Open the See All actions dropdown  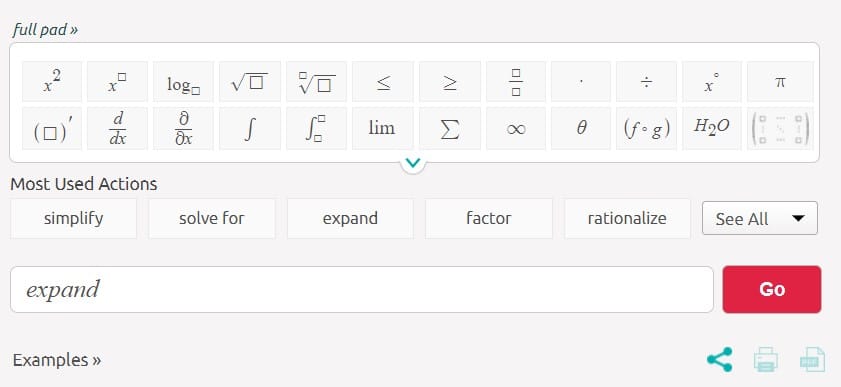tap(759, 218)
